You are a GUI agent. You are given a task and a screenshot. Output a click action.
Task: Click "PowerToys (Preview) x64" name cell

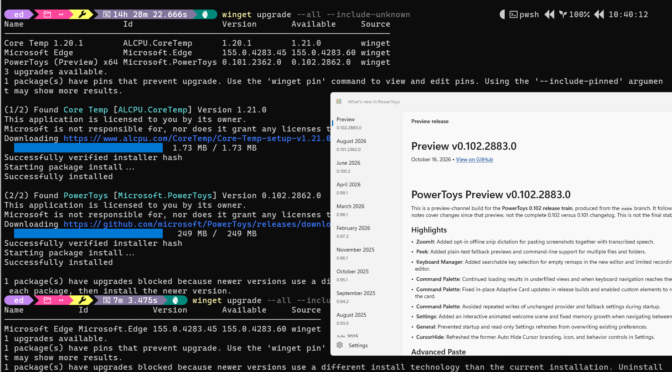[x=61, y=62]
